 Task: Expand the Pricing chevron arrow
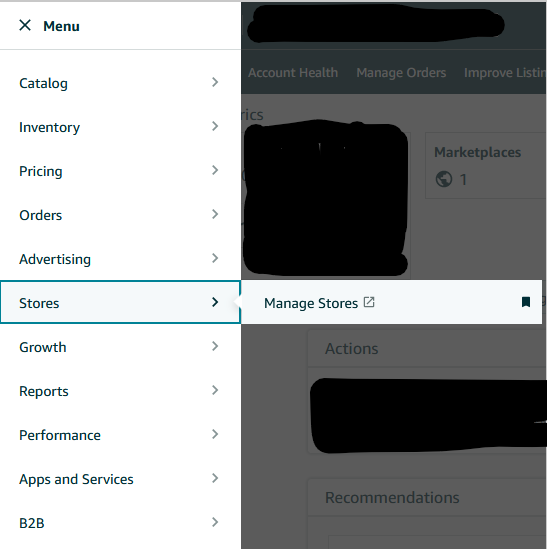[x=215, y=170]
